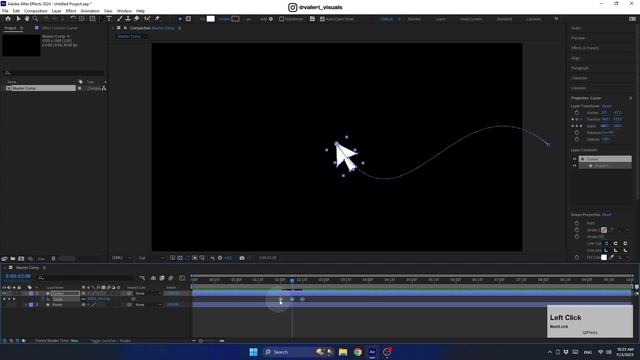
Task: Select the Brush tool
Action: coord(120,19)
